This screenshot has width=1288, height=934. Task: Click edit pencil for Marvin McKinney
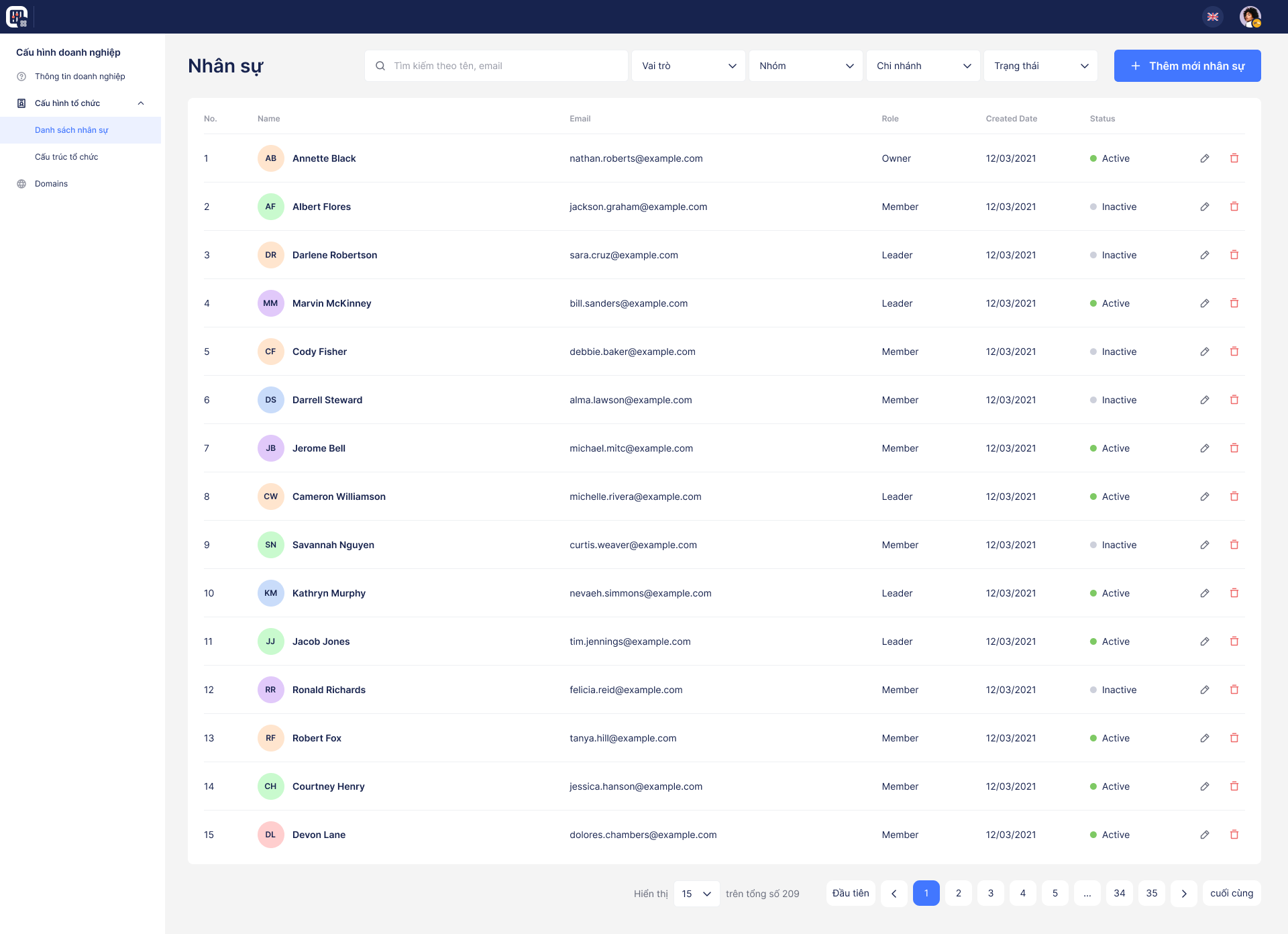[x=1205, y=303]
